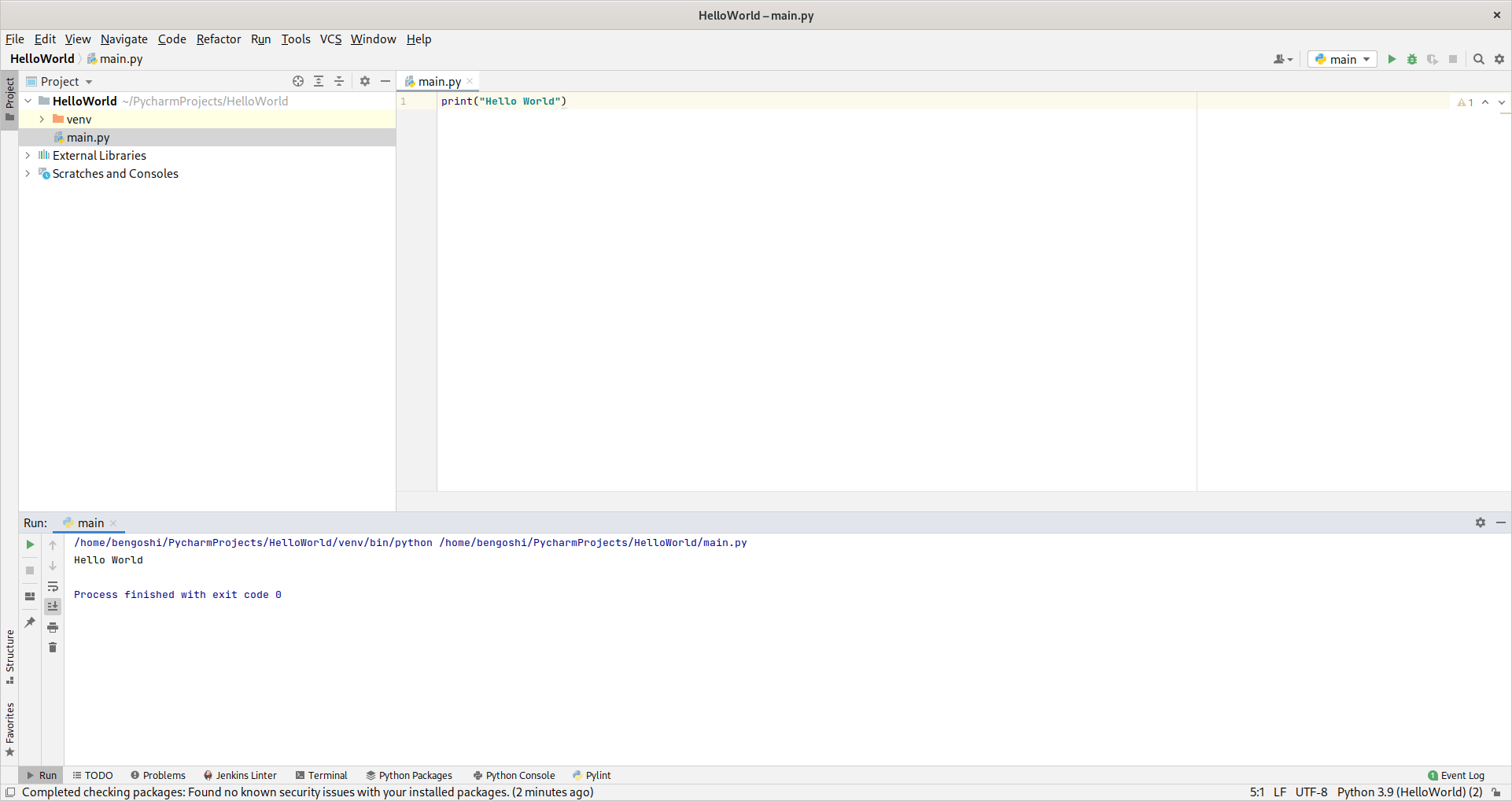Start debugging with the Debug bug icon
Screen dimensions: 1512x801
1412,59
